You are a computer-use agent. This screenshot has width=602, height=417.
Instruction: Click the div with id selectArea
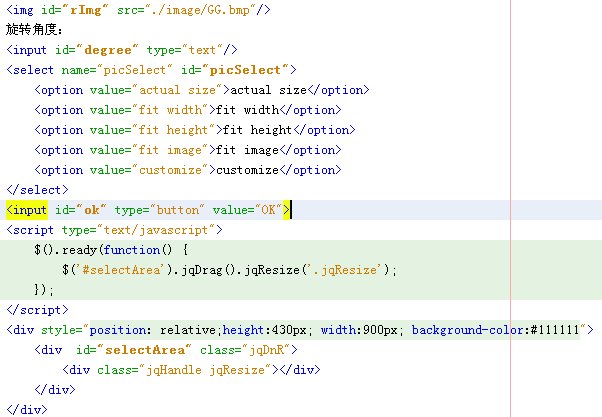(x=166, y=350)
